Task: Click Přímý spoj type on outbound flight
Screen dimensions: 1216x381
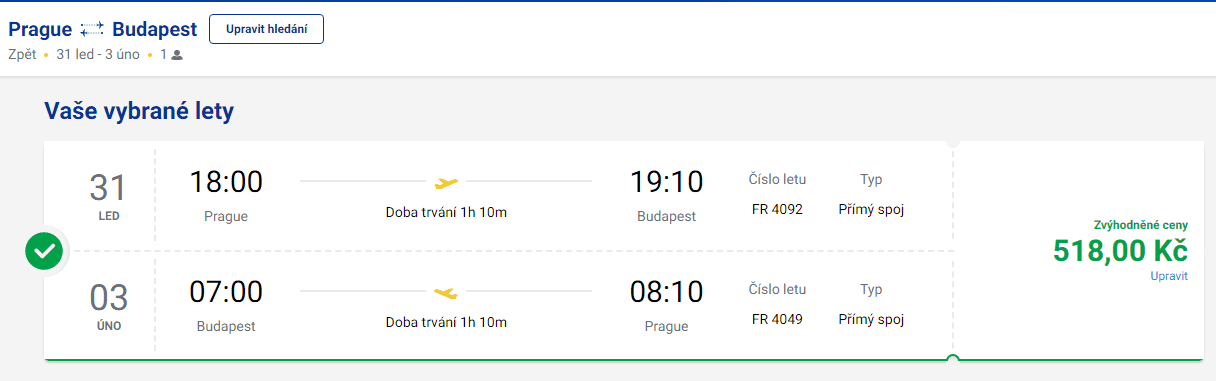Action: tap(871, 210)
